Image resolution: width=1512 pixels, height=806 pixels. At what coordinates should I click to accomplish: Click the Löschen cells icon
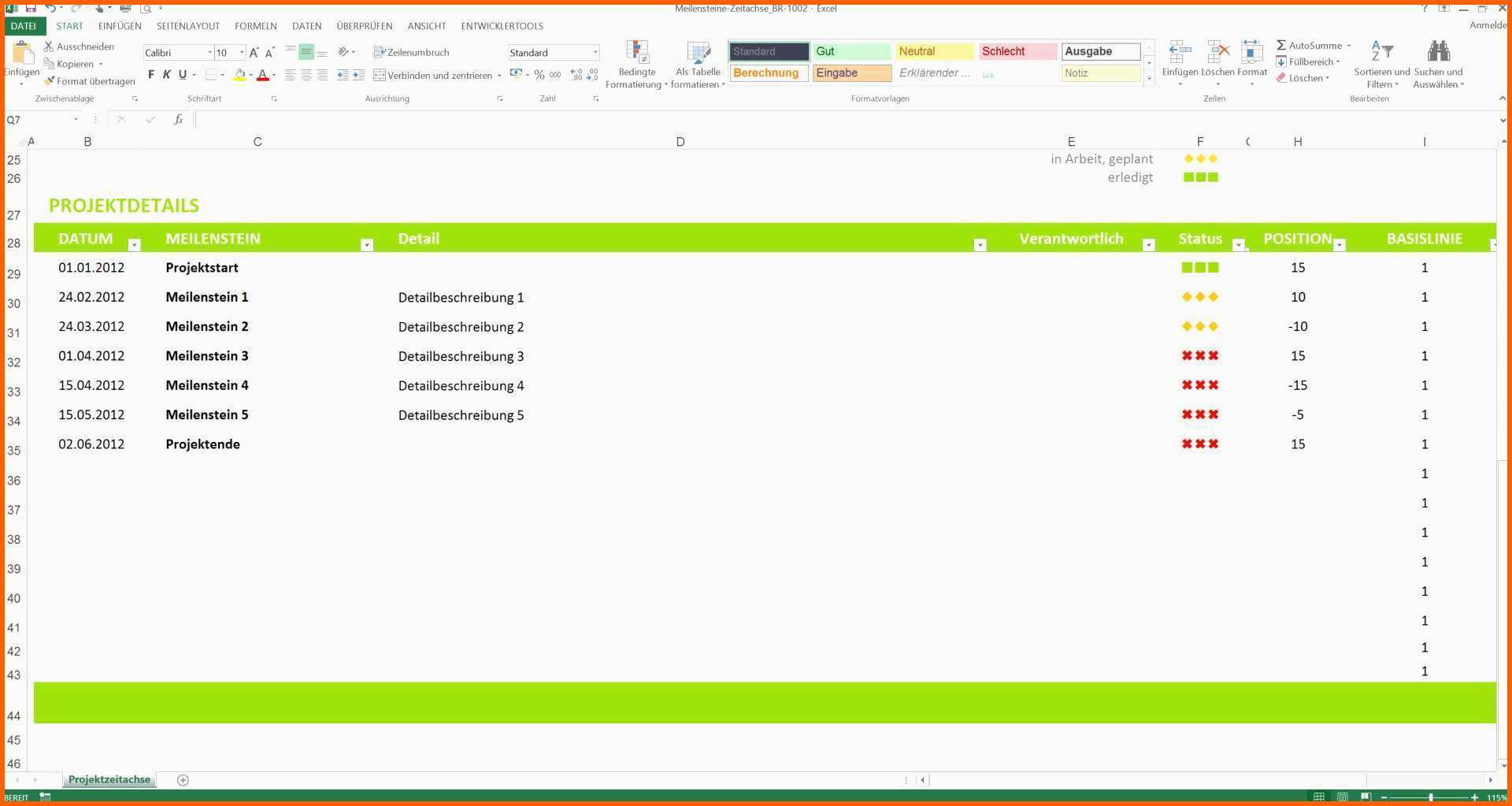click(1217, 53)
